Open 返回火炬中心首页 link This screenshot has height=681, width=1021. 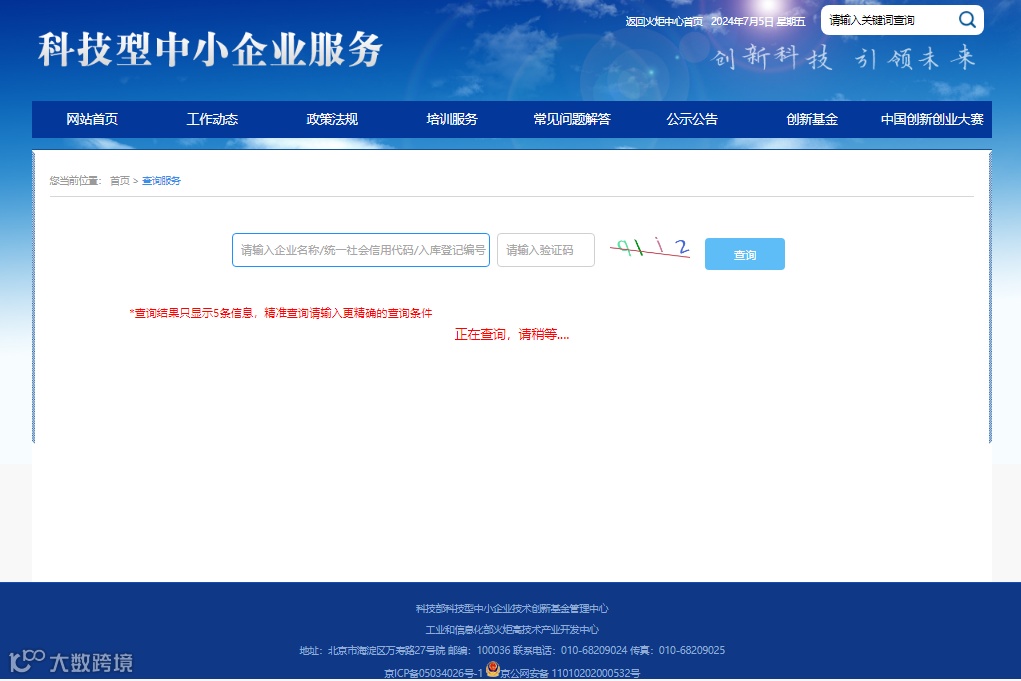pos(664,21)
